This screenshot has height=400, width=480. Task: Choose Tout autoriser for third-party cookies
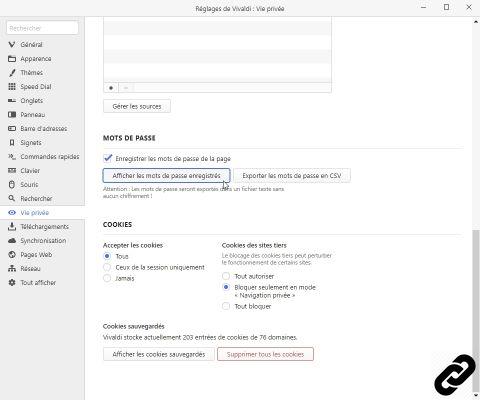[226, 276]
